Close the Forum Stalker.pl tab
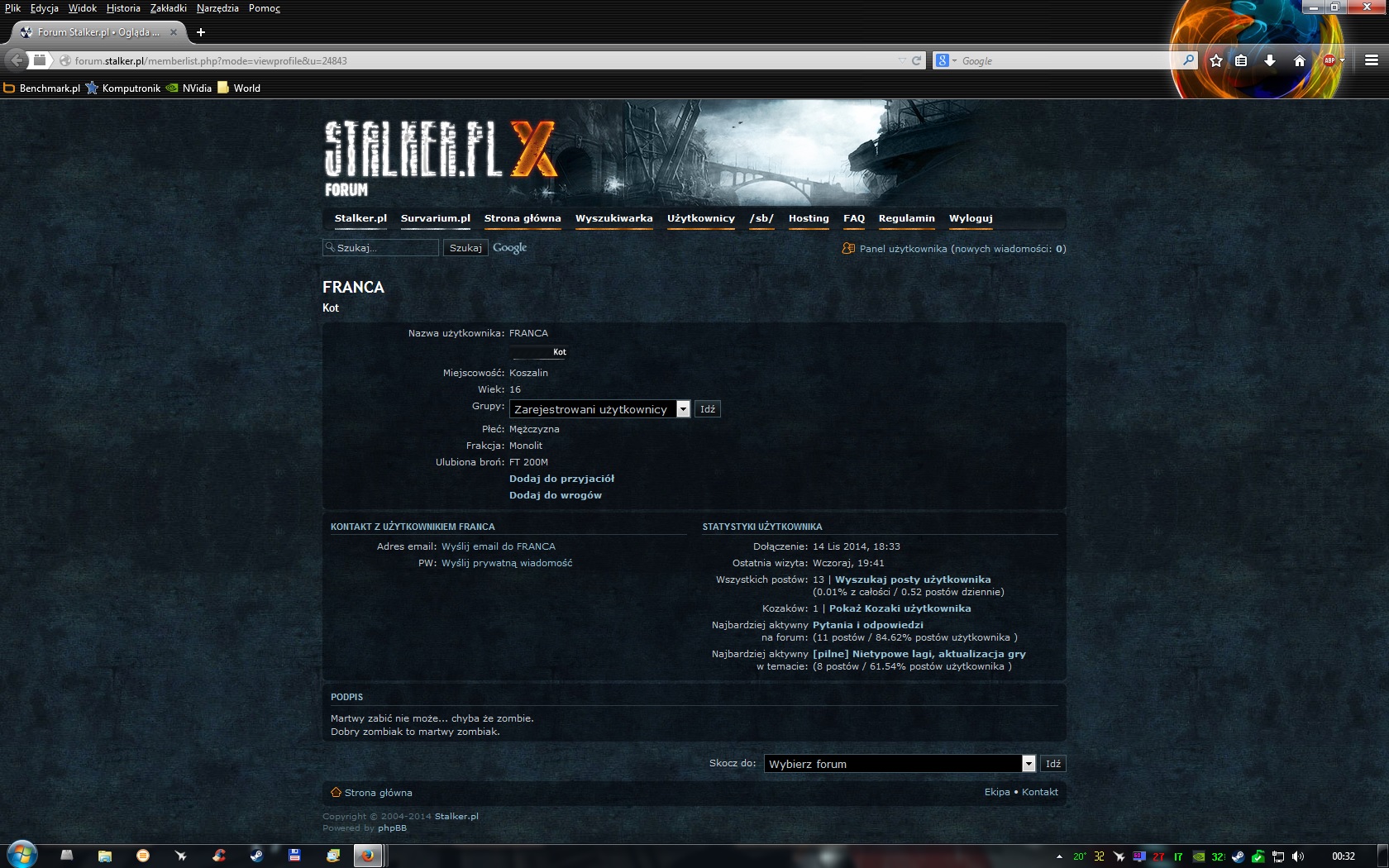The width and height of the screenshot is (1389, 868). tap(174, 32)
